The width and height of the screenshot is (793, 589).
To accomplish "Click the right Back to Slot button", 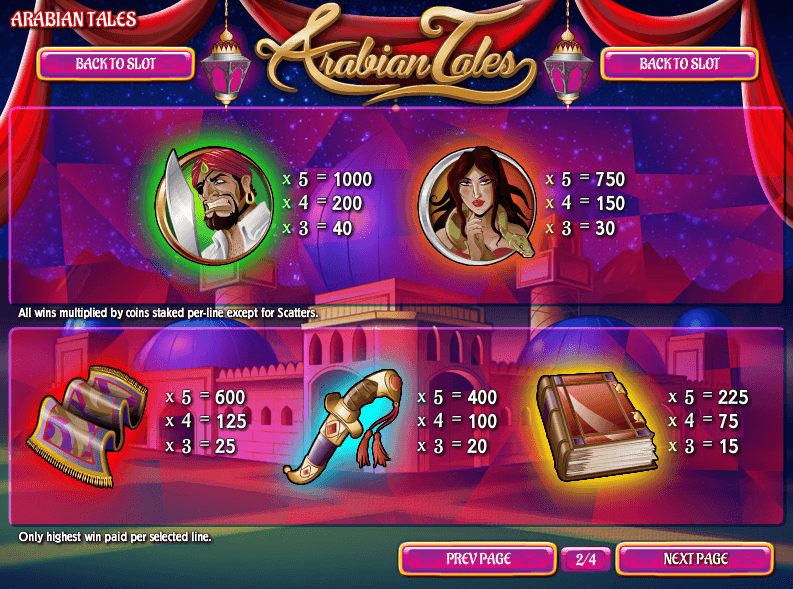I will tap(679, 64).
